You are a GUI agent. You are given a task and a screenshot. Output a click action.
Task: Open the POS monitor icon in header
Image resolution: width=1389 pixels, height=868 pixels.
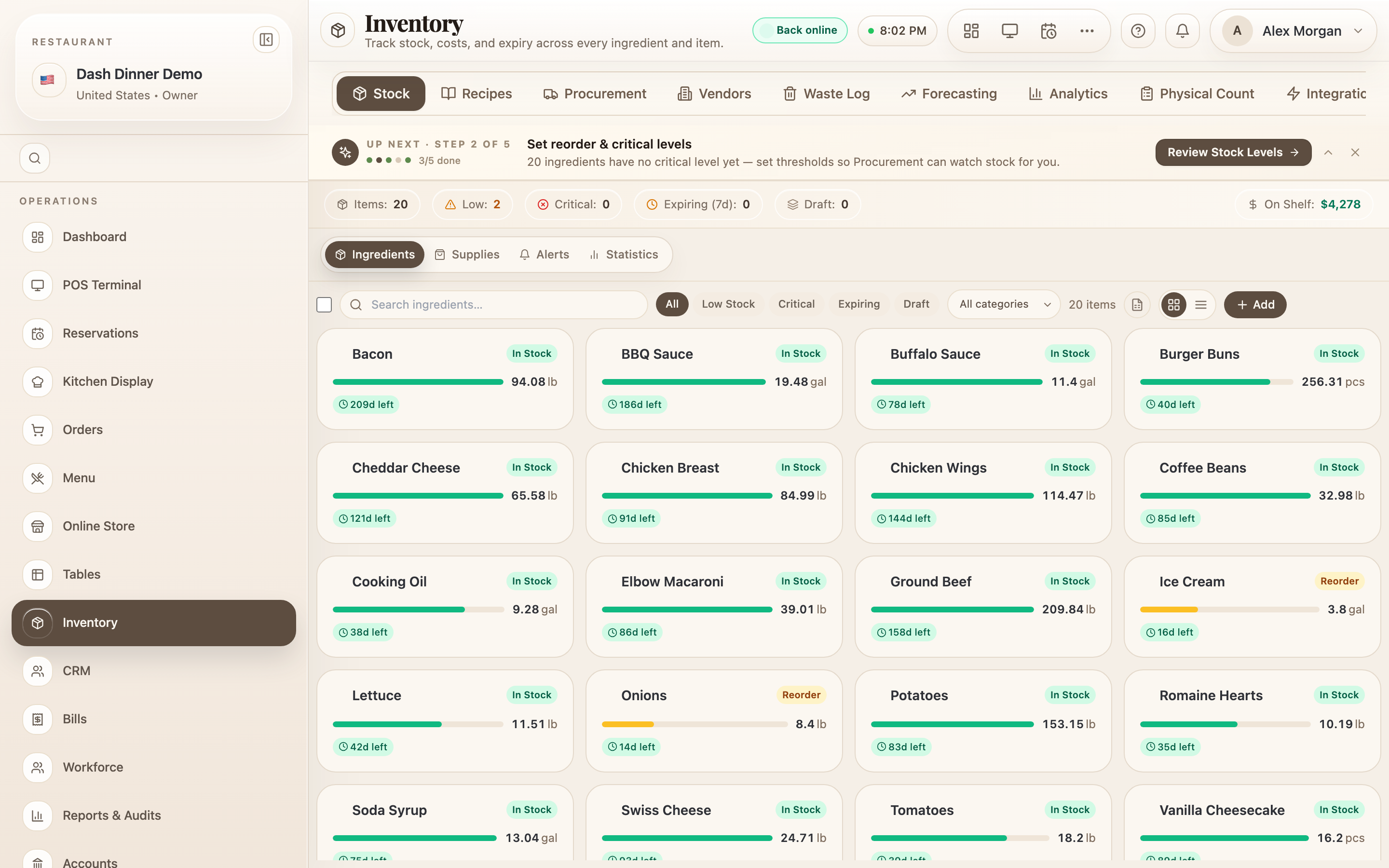(x=1009, y=31)
